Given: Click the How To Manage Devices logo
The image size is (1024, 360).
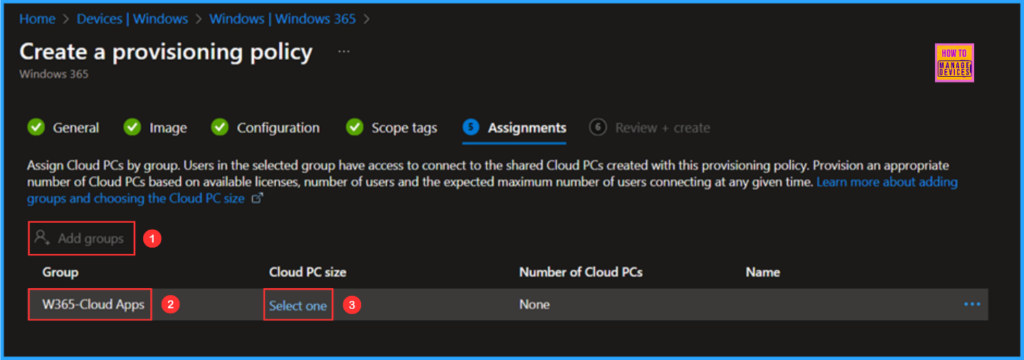Looking at the screenshot, I should pos(954,63).
